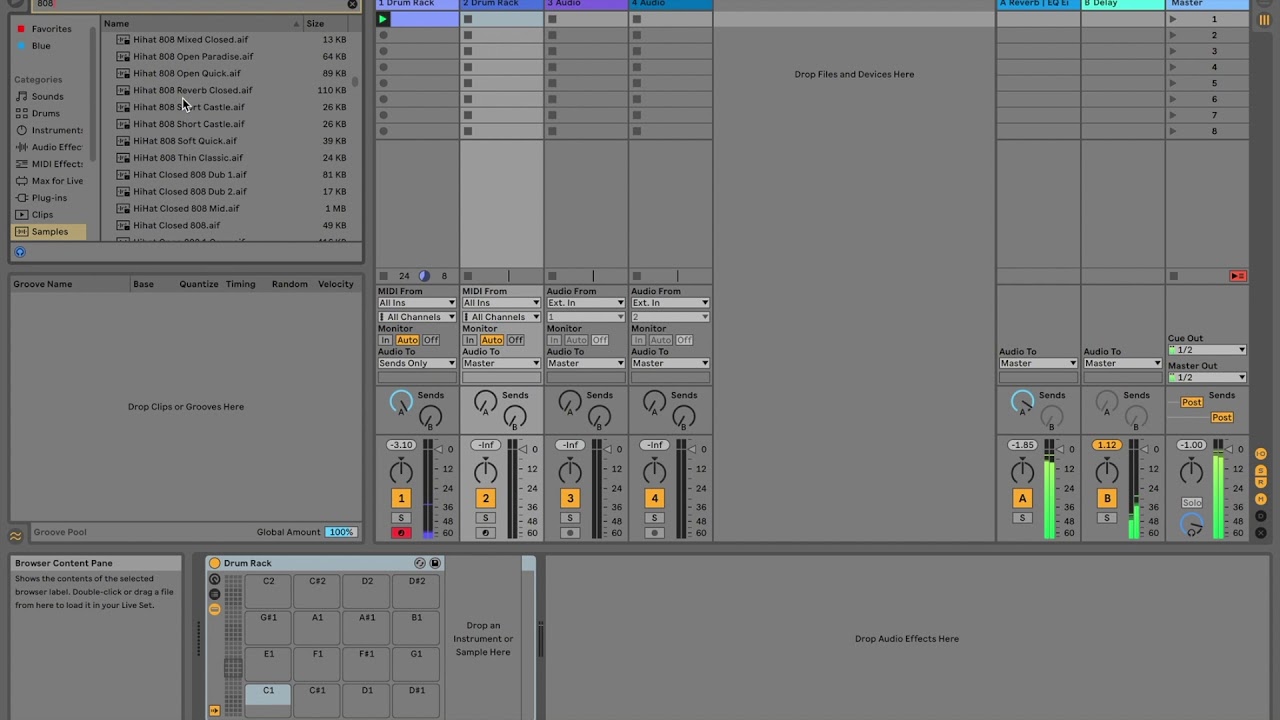Select the red Favorites collection
Image resolution: width=1280 pixels, height=720 pixels.
(51, 29)
